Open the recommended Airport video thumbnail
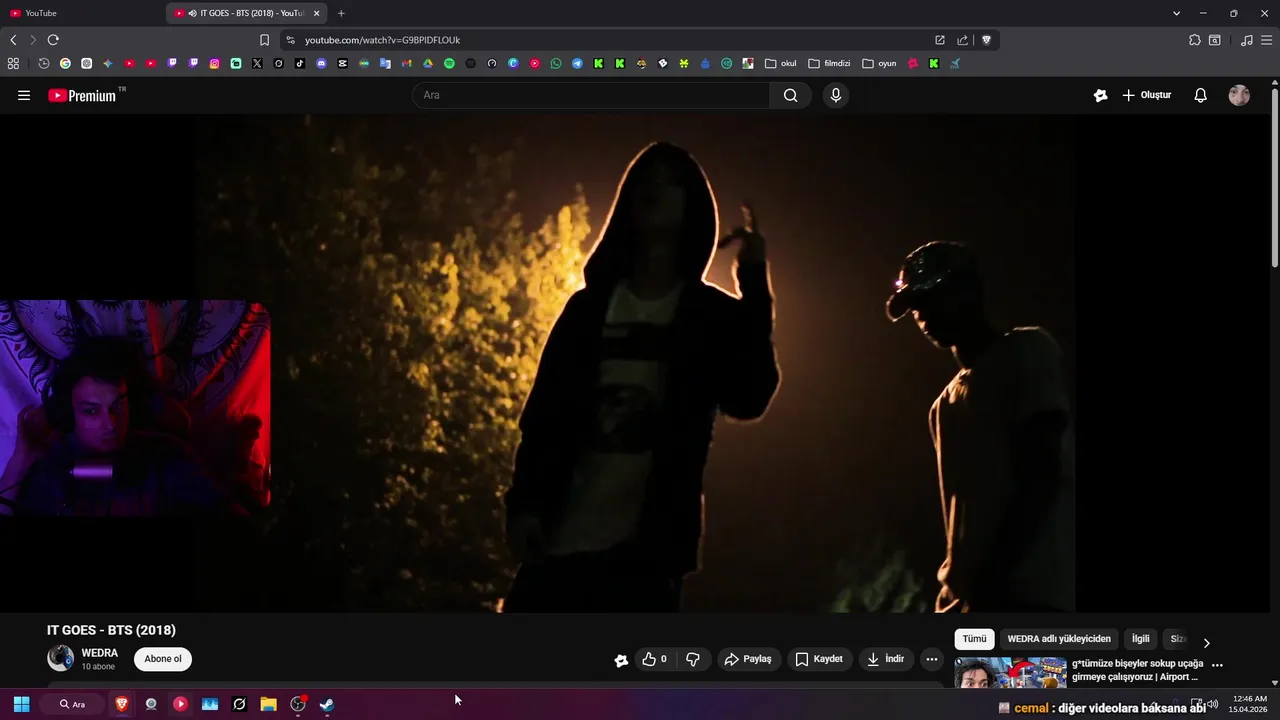This screenshot has width=1280, height=720. (1010, 673)
